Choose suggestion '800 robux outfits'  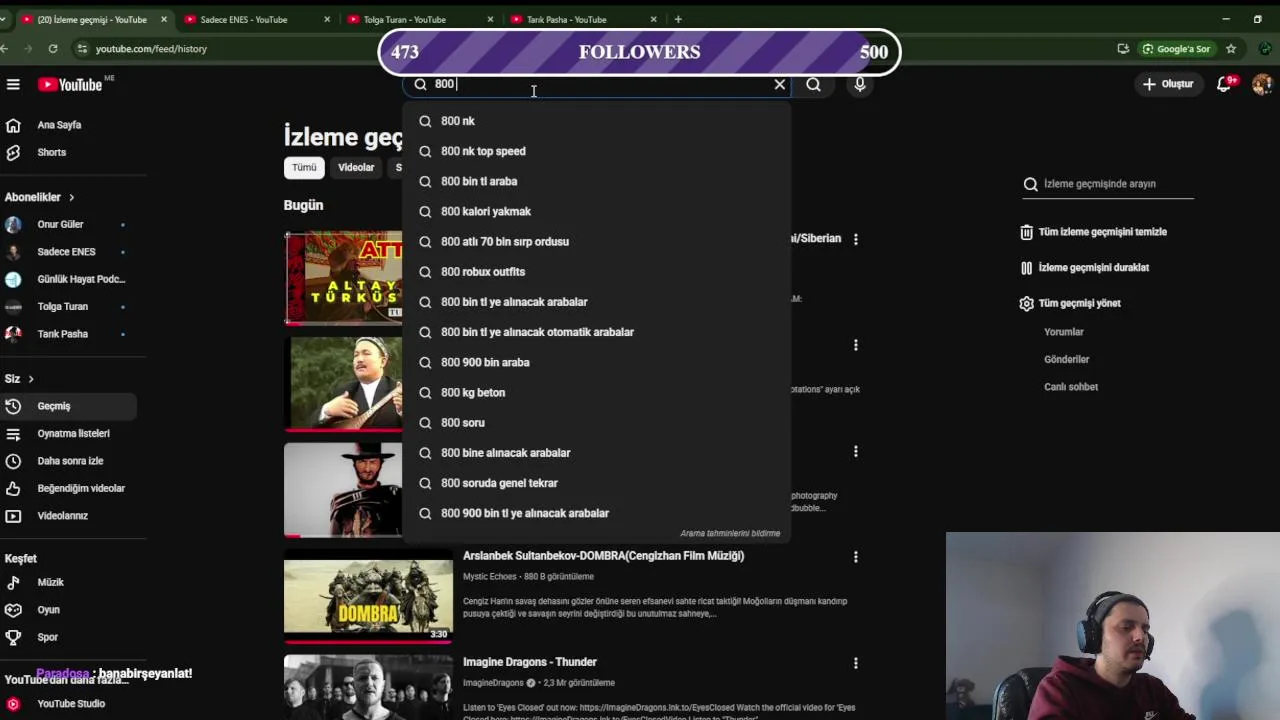(596, 272)
